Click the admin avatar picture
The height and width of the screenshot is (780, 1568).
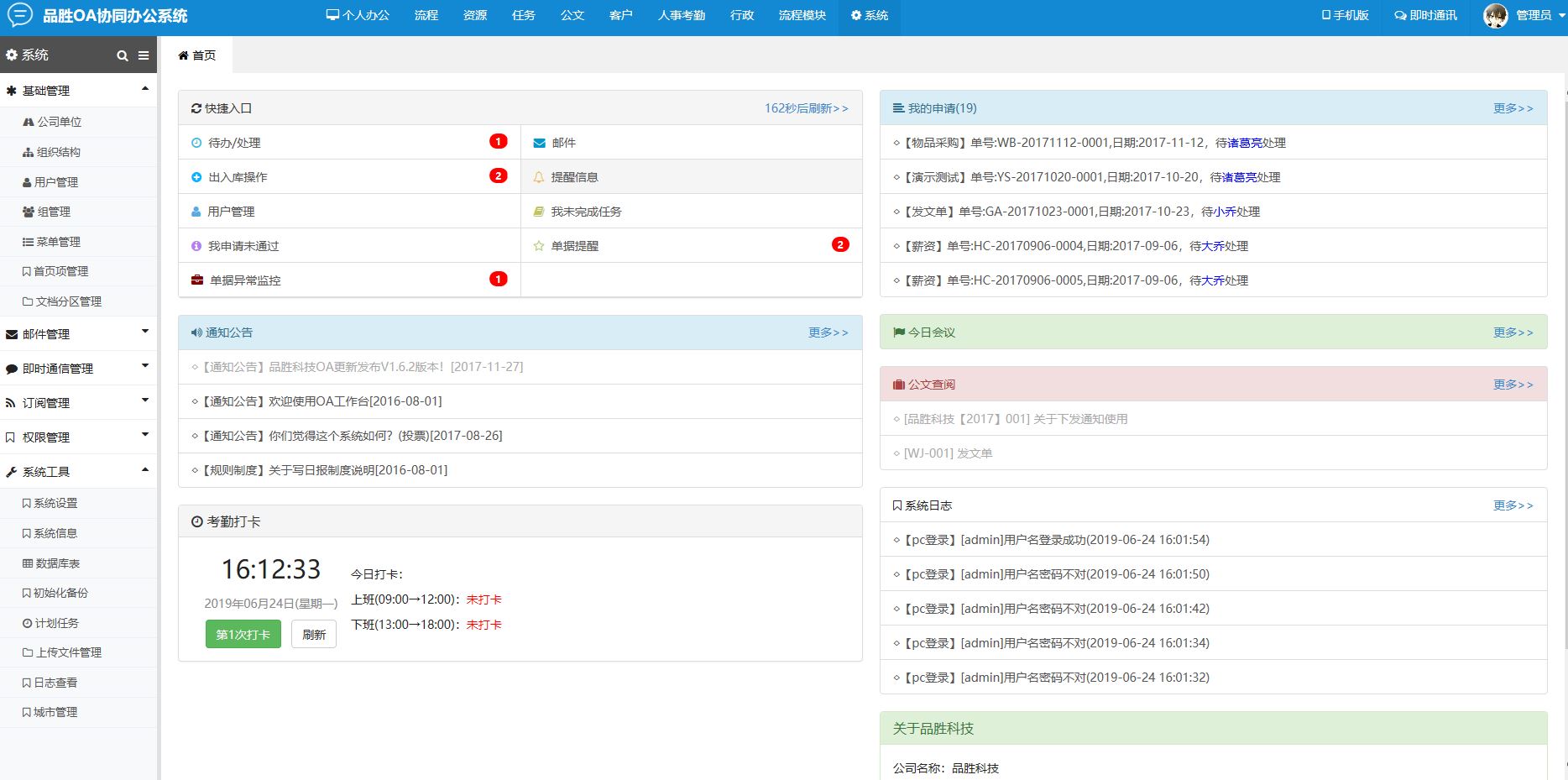pos(1496,15)
